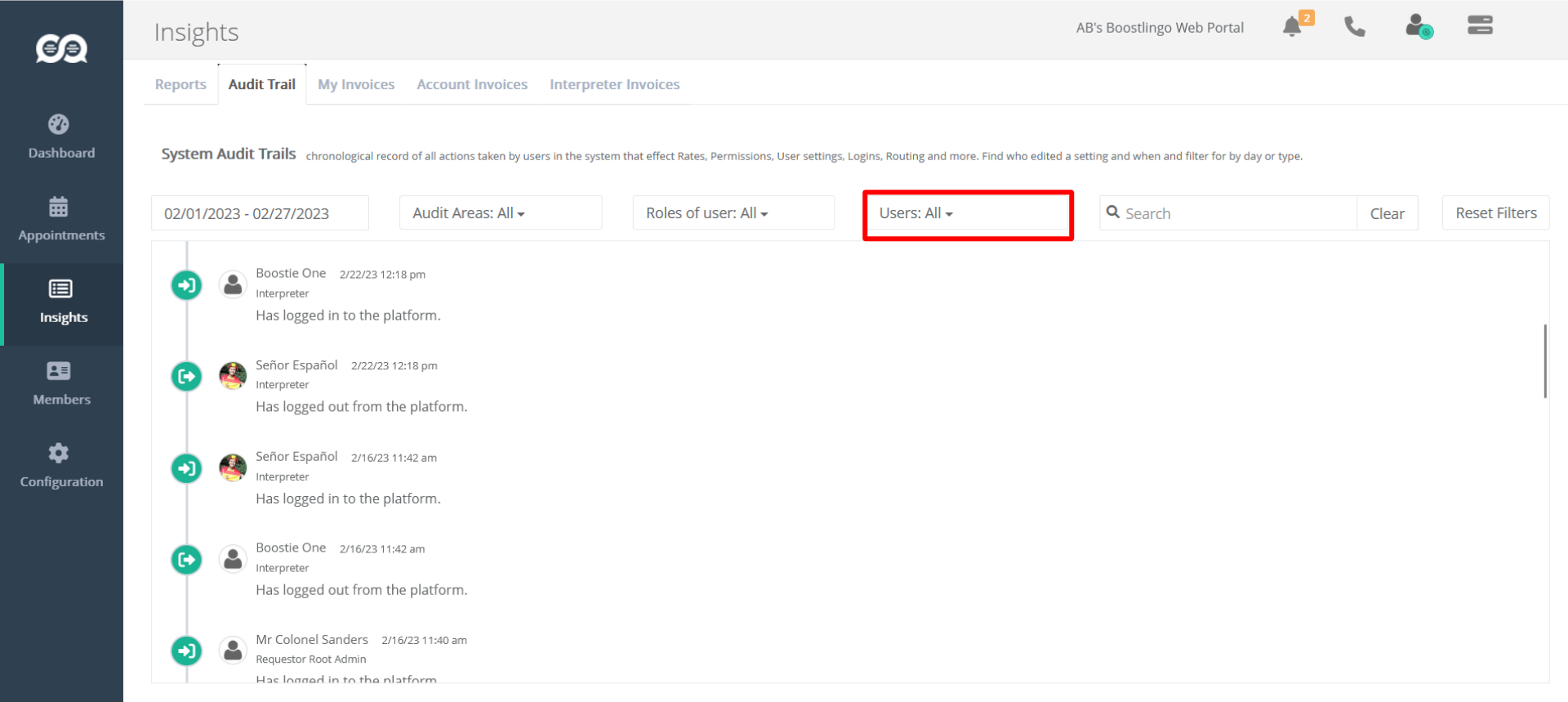Click login icon for Boostie One 12:18 pm entry
1568x702 pixels.
187,285
